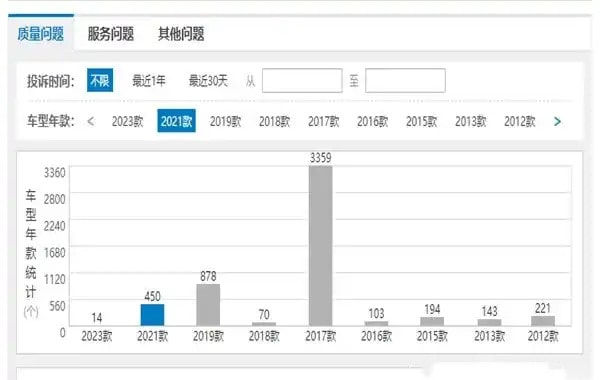Image resolution: width=600 pixels, height=380 pixels.
Task: Select the 质量问题 tab
Action: pyautogui.click(x=41, y=34)
